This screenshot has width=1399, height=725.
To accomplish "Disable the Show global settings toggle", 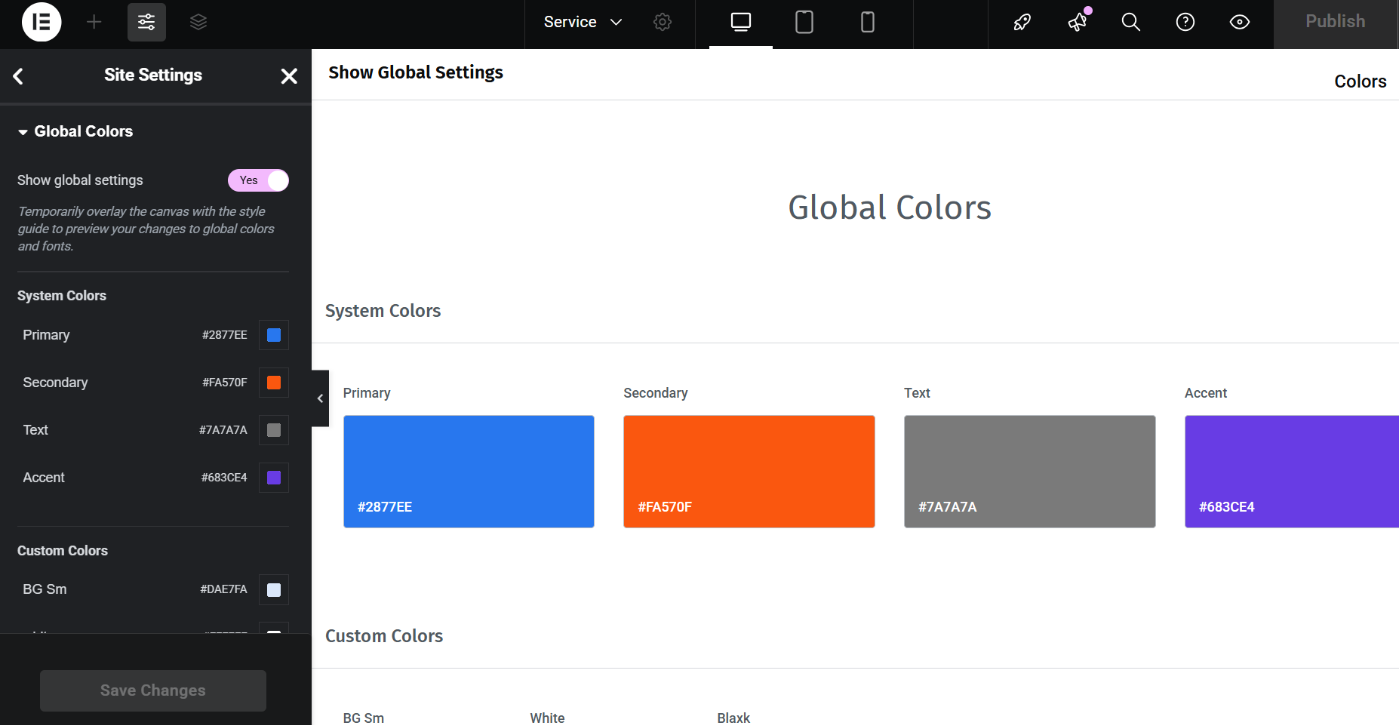I will point(258,180).
